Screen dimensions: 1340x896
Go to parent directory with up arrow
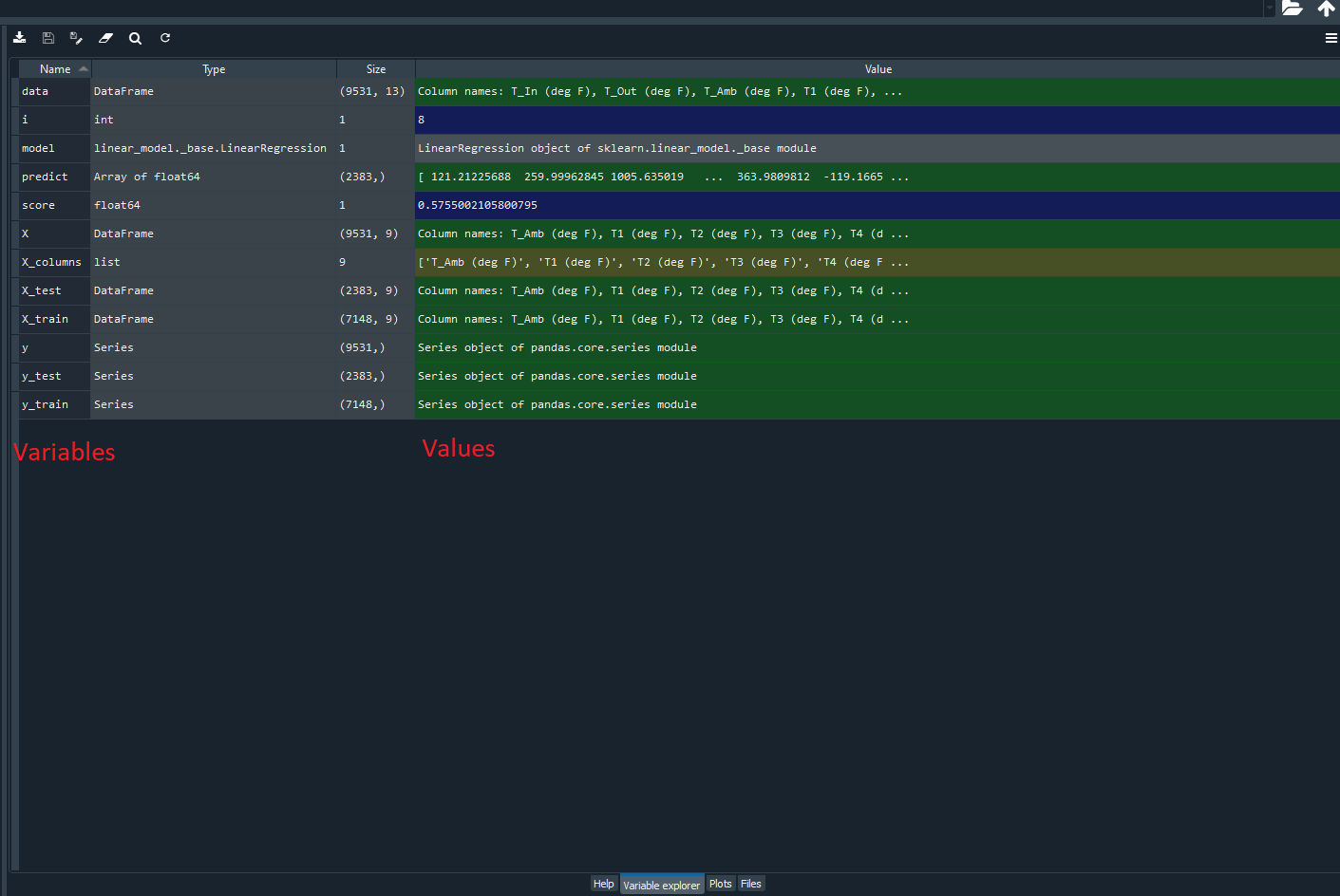pos(1327,9)
